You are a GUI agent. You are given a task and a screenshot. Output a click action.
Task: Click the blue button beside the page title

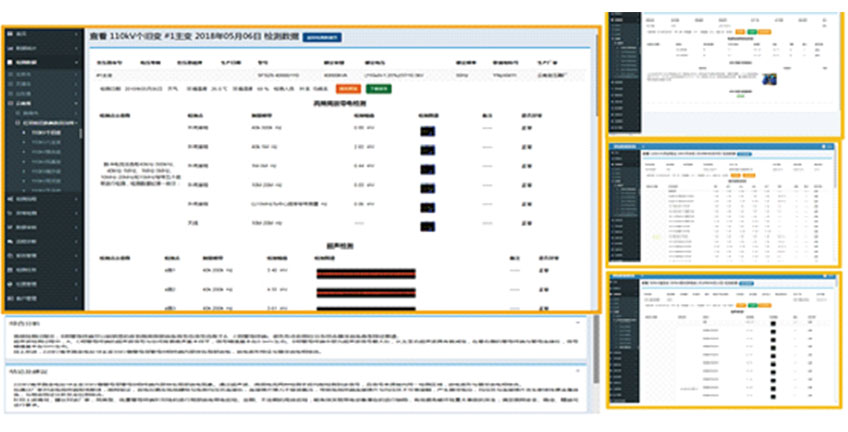[322, 37]
